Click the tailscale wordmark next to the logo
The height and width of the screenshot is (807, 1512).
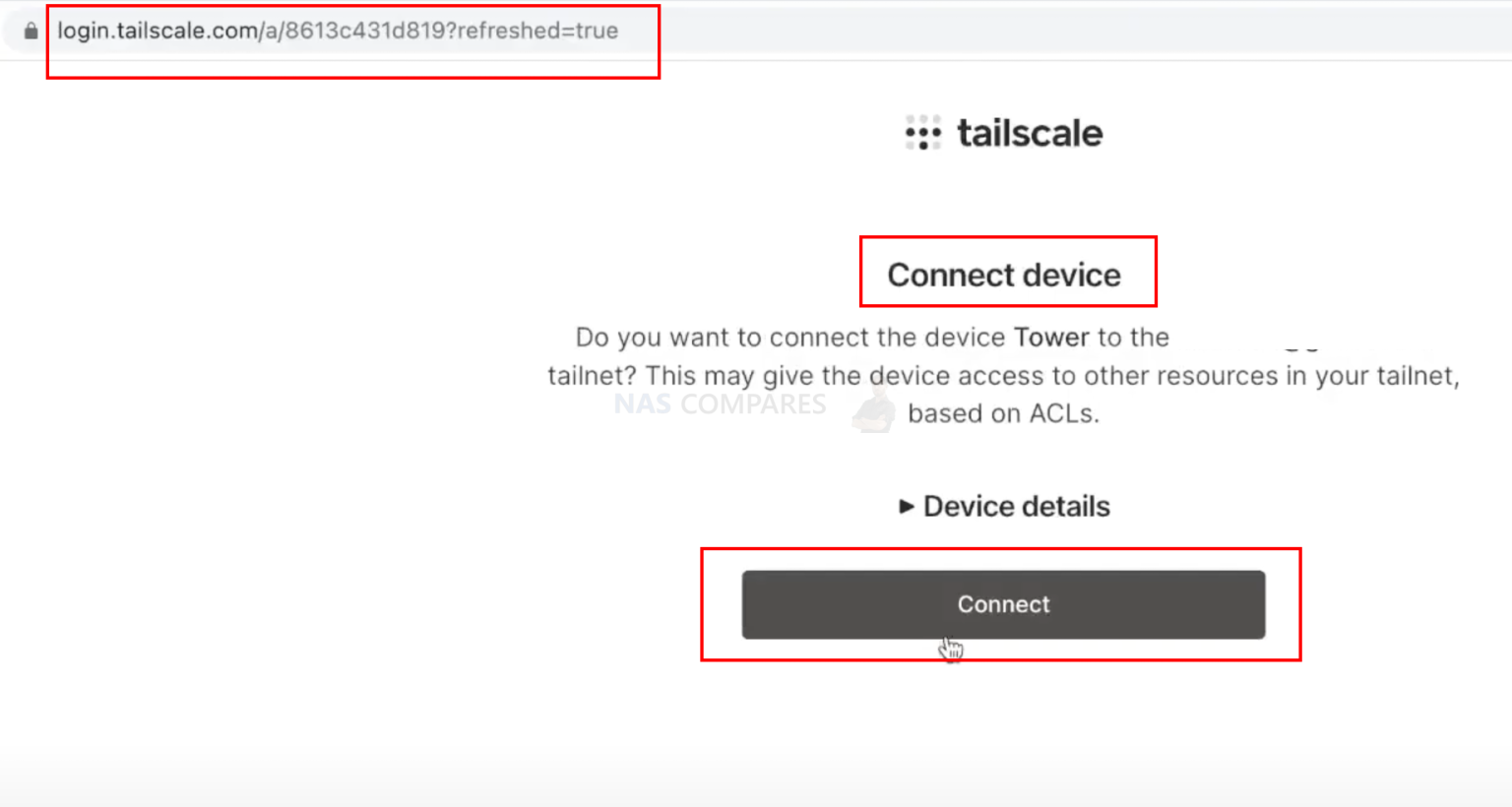(x=1030, y=133)
